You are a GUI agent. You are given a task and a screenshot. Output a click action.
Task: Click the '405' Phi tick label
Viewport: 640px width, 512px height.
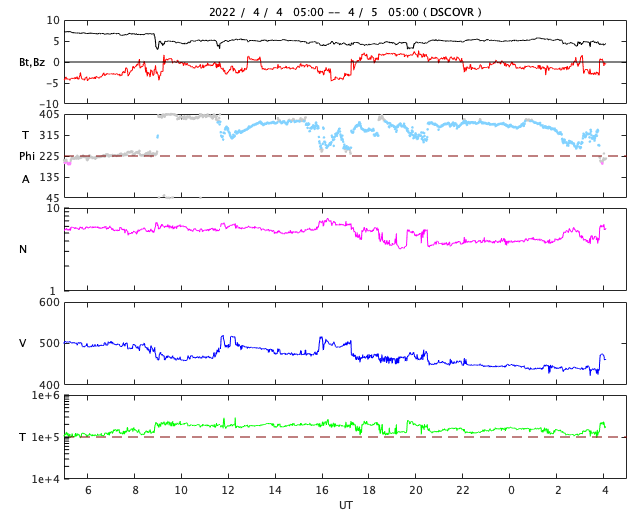(49, 115)
